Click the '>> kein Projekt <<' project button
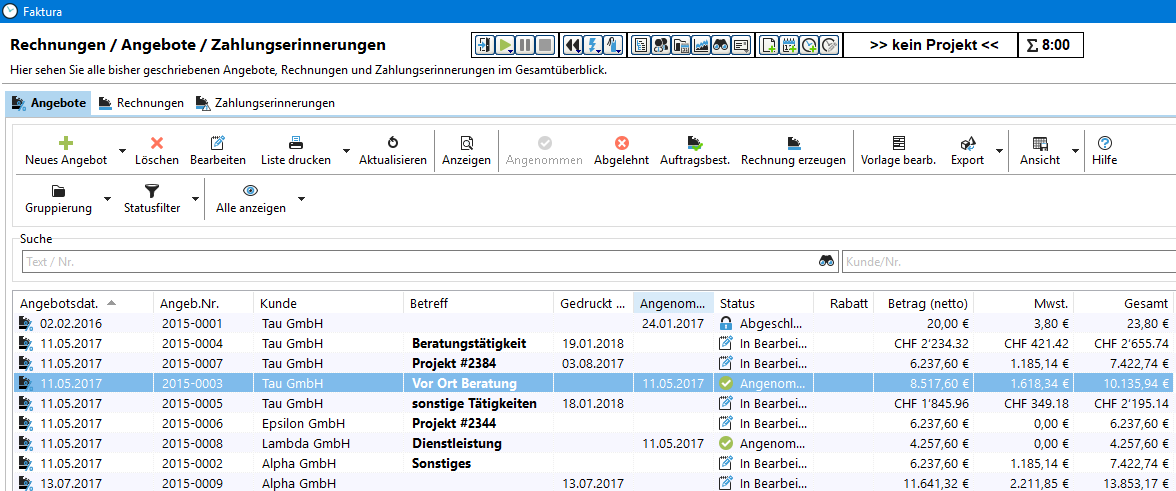The image size is (1176, 491). coord(929,45)
